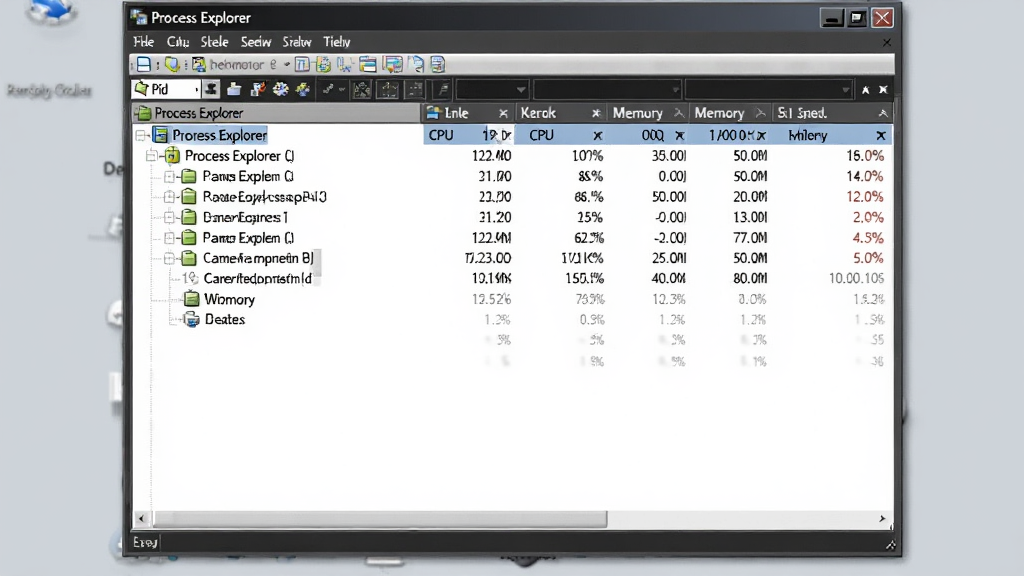Image resolution: width=1024 pixels, height=576 pixels.
Task: Click the chain link icon on second toolbar
Action: [x=328, y=89]
